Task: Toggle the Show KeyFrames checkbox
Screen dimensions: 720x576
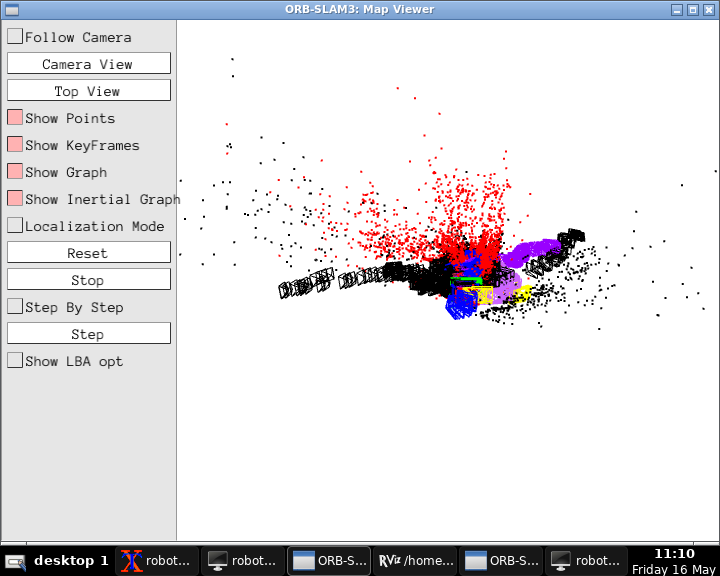Action: [15, 145]
